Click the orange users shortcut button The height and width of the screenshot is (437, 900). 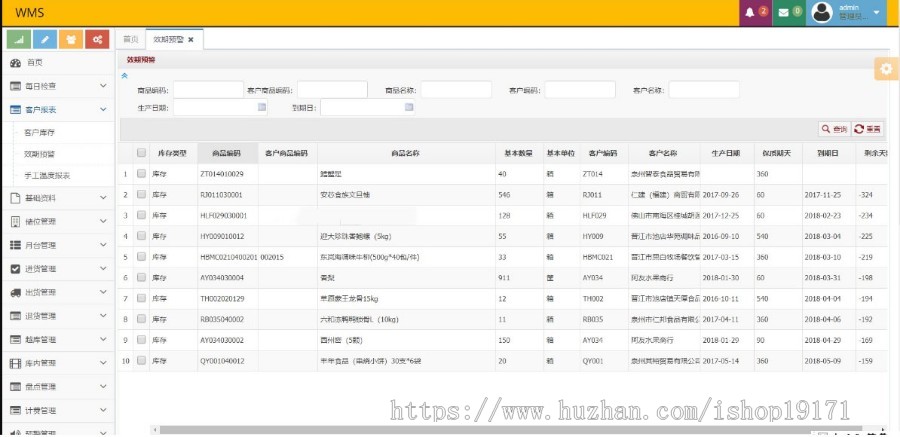tap(71, 39)
